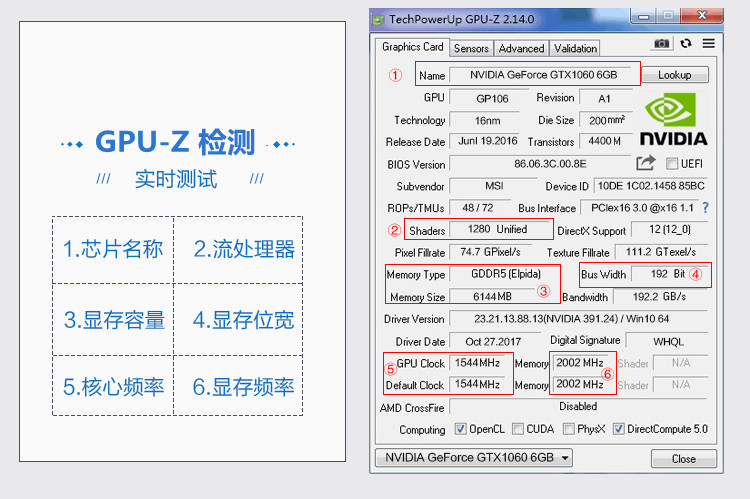The height and width of the screenshot is (499, 750).
Task: Enable the CUDA checkbox
Action: tap(518, 429)
